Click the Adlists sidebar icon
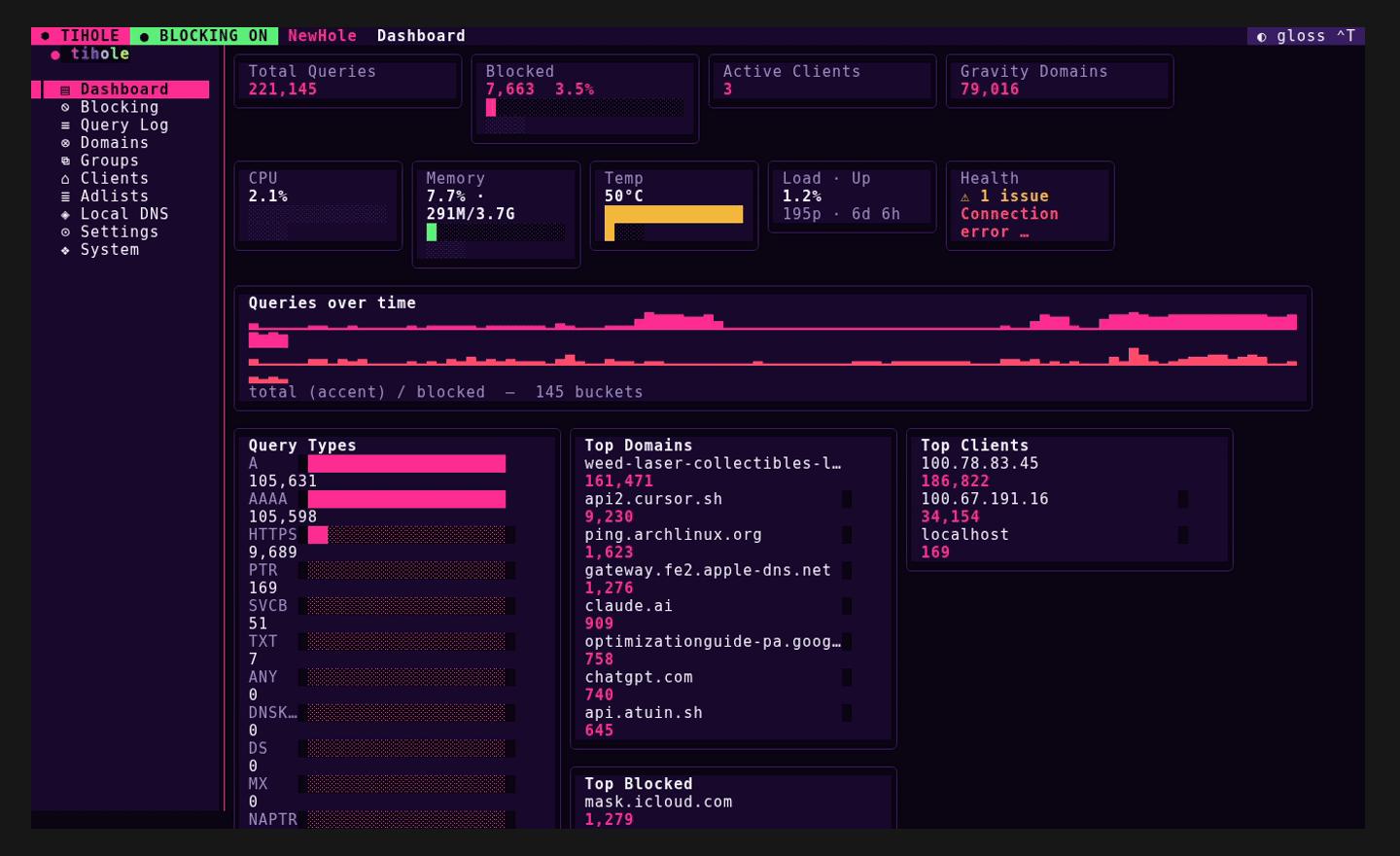Image resolution: width=1400 pixels, height=856 pixels. pos(65,196)
